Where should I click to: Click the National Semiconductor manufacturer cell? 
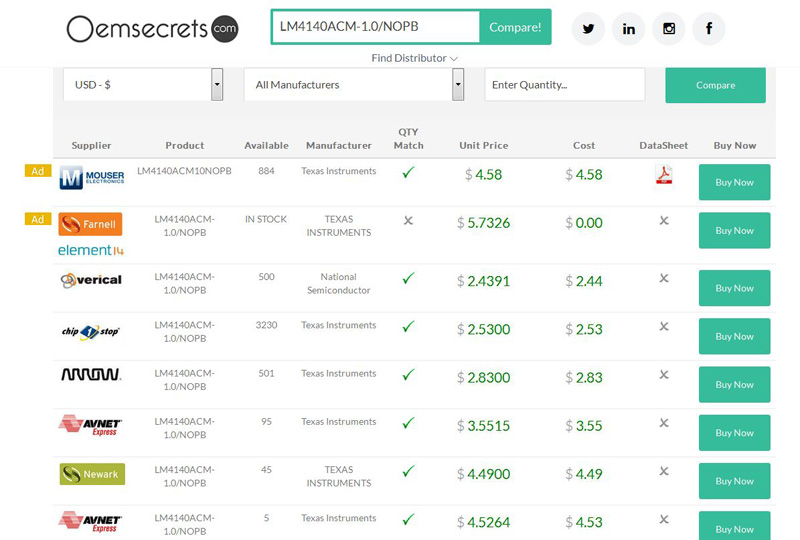point(339,283)
